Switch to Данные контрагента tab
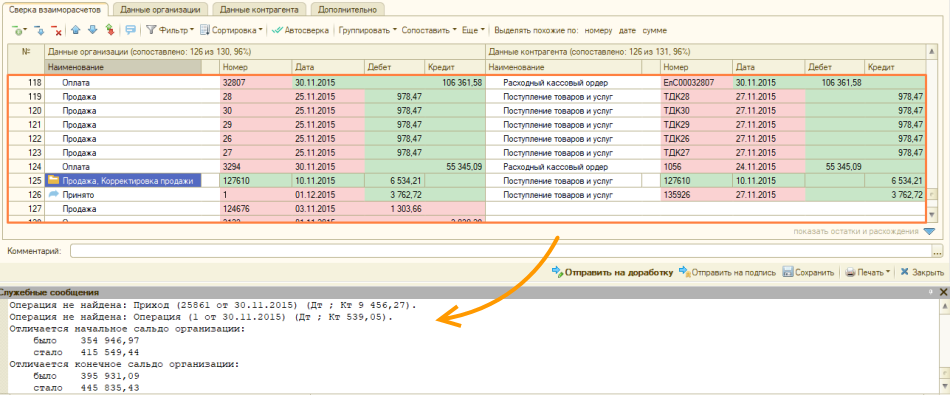 click(259, 10)
